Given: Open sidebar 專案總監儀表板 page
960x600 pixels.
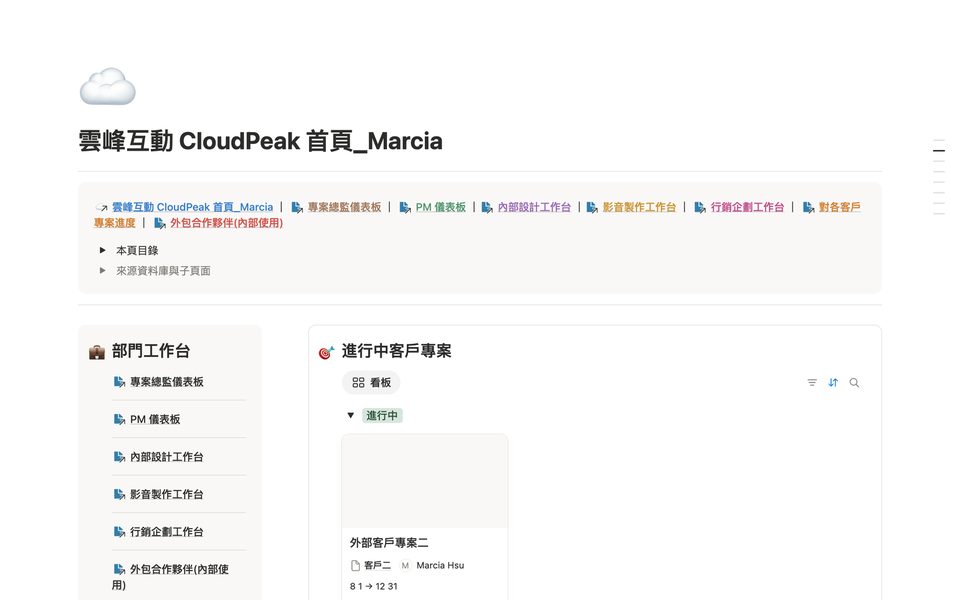Looking at the screenshot, I should (x=167, y=382).
